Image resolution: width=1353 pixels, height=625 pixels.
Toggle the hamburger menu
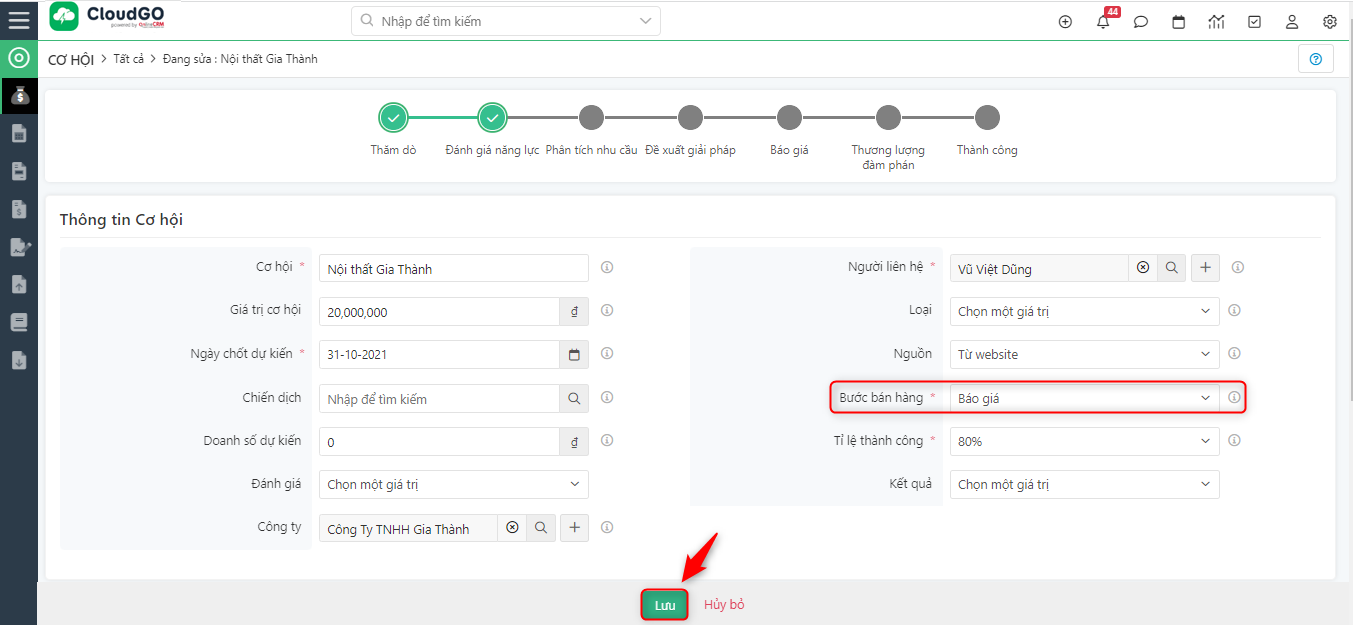click(18, 20)
